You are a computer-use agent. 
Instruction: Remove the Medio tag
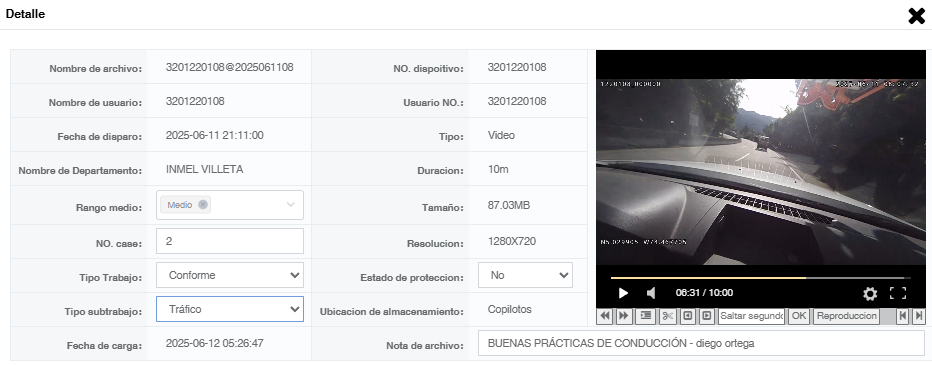point(203,204)
